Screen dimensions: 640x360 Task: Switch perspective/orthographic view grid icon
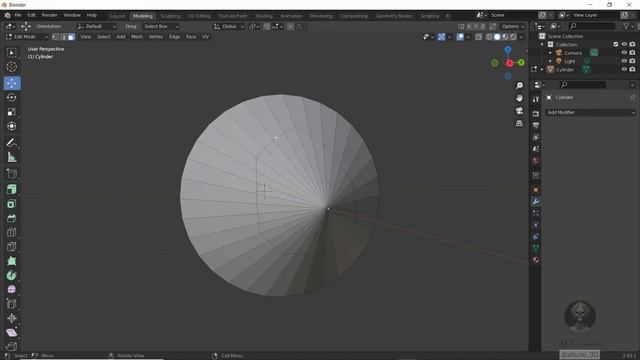519,123
